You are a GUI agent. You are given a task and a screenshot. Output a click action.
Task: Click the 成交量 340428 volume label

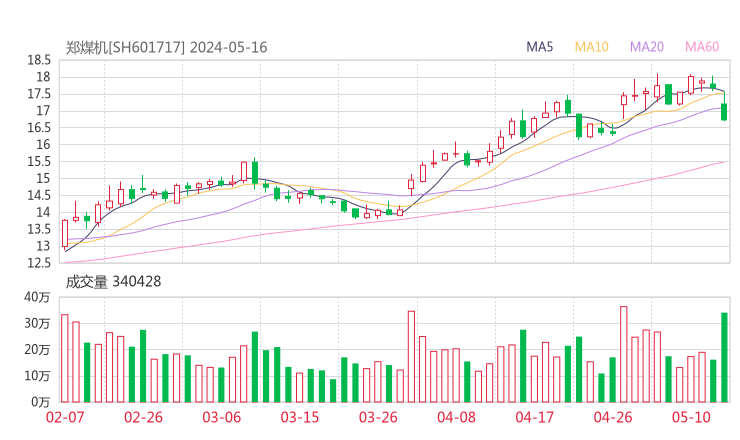pos(113,282)
